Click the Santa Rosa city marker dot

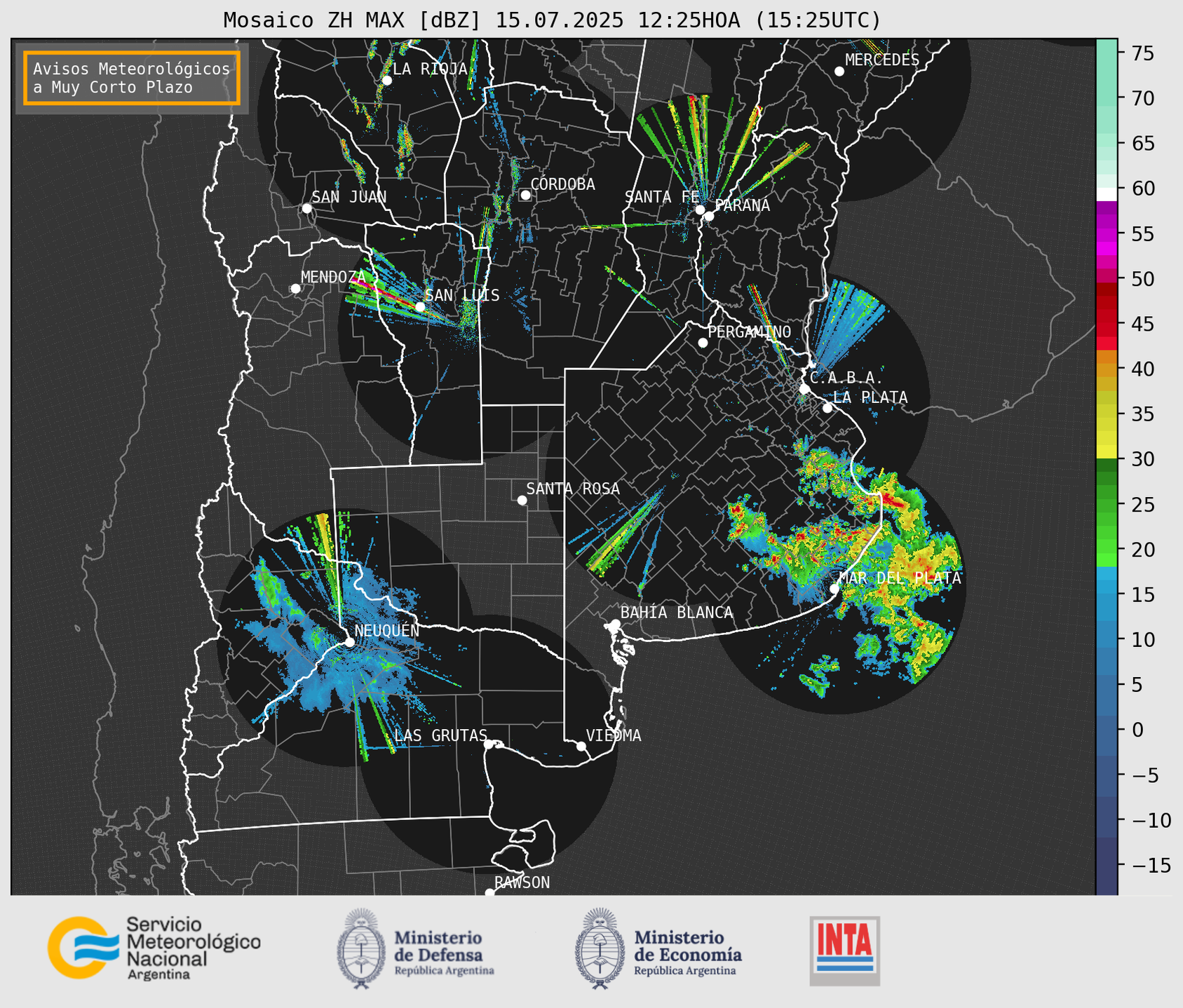(x=522, y=500)
